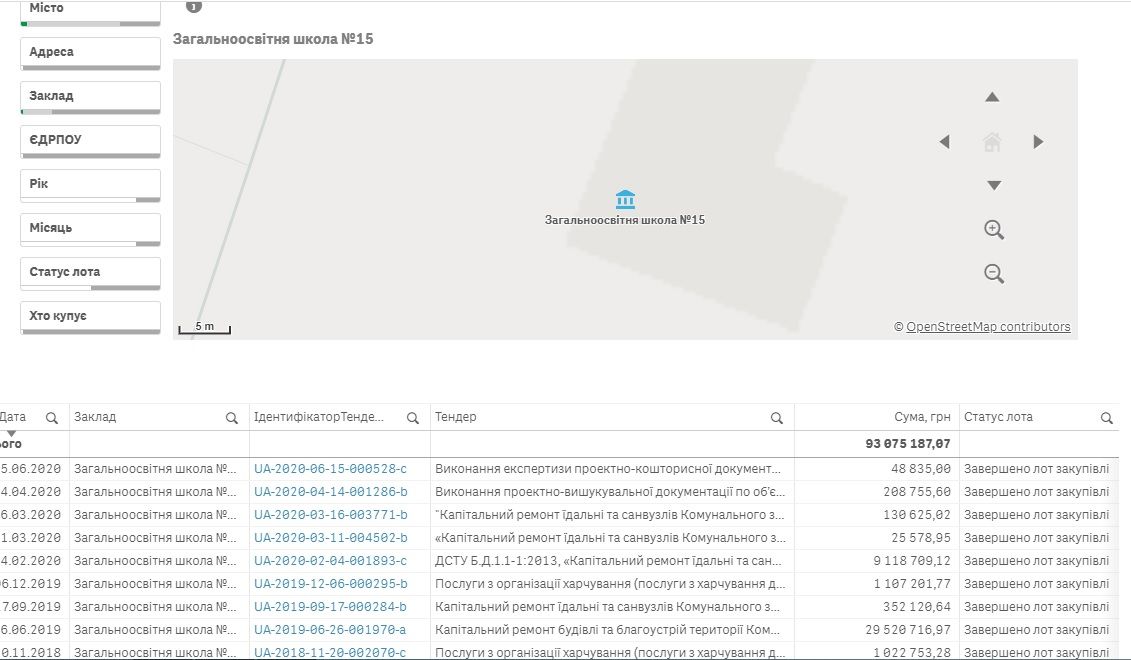
Task: Zoom in on the map
Action: pyautogui.click(x=993, y=229)
